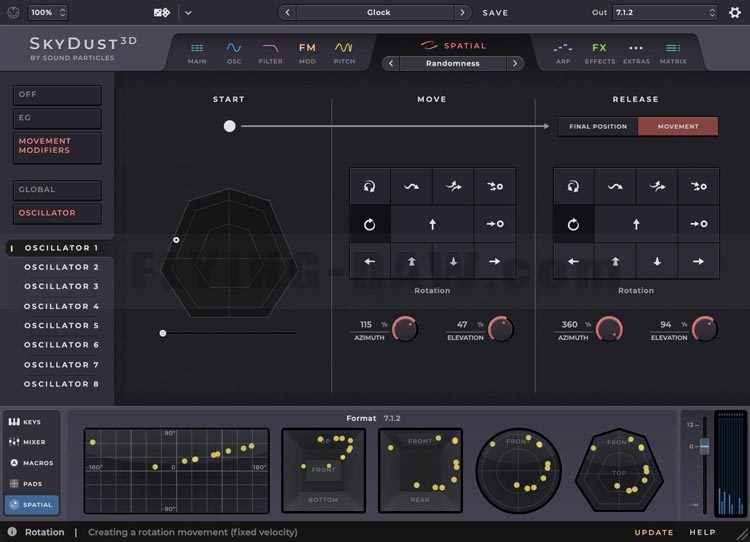Image resolution: width=750 pixels, height=542 pixels.
Task: Open the Glock preset name selector
Action: (375, 12)
